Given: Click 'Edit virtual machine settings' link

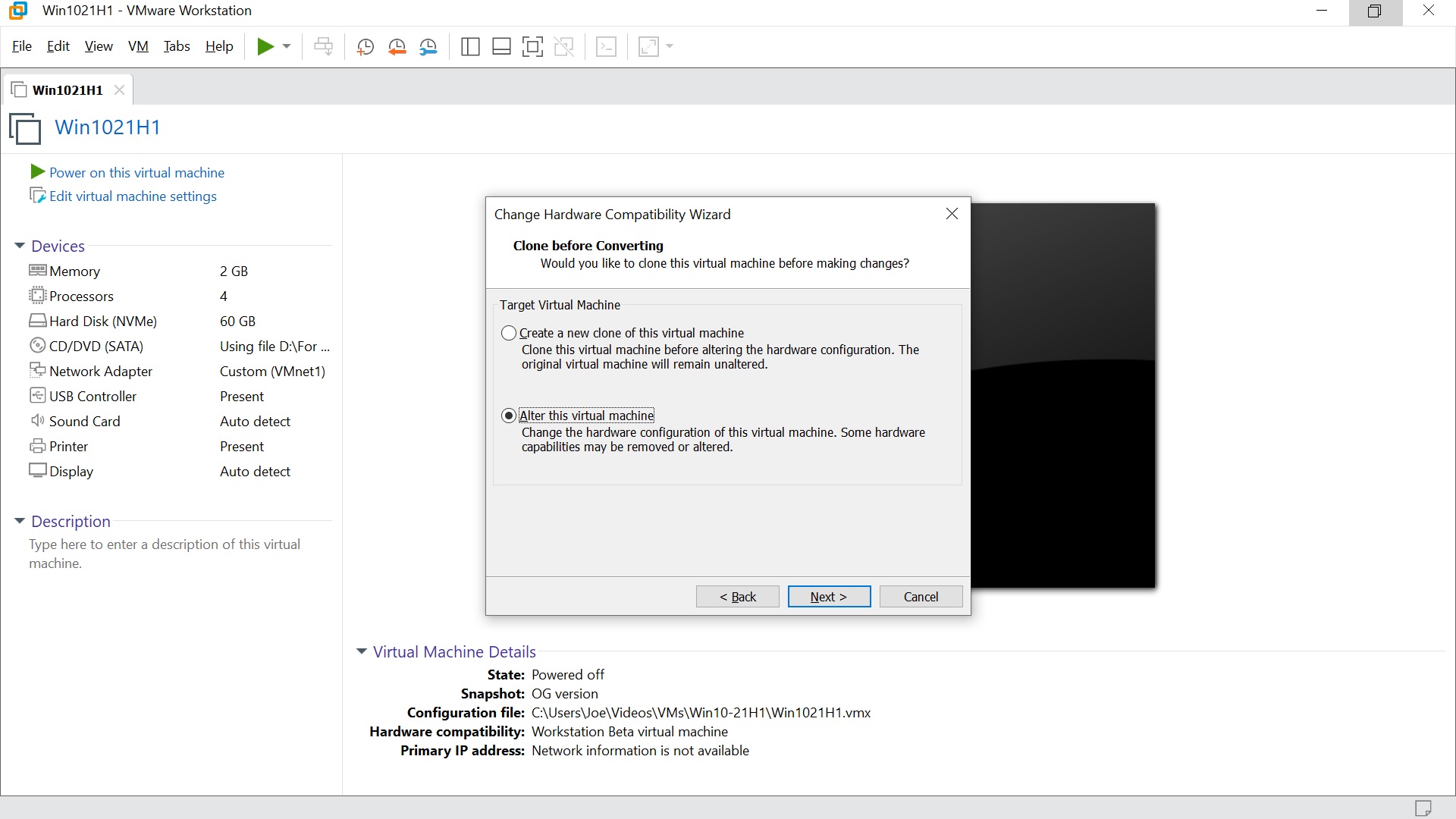Looking at the screenshot, I should (133, 196).
